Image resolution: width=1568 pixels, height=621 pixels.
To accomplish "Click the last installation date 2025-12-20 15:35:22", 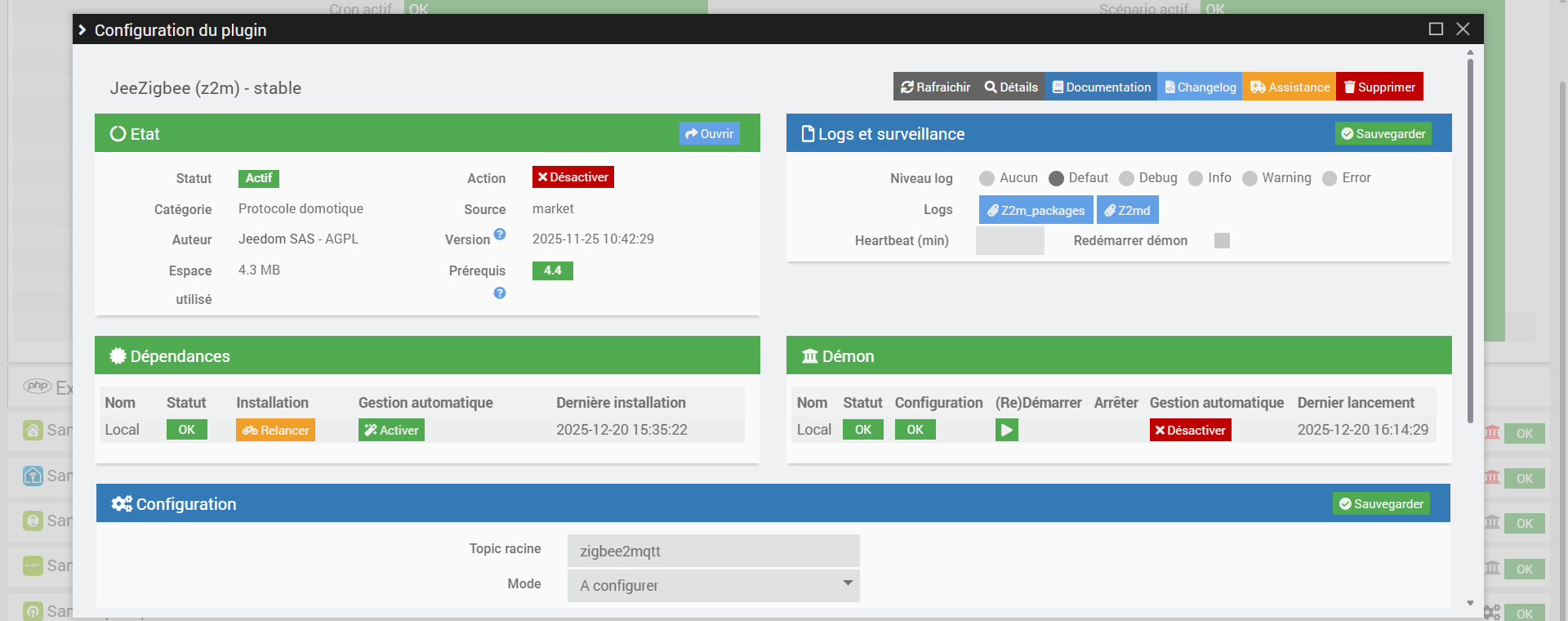I will (621, 430).
